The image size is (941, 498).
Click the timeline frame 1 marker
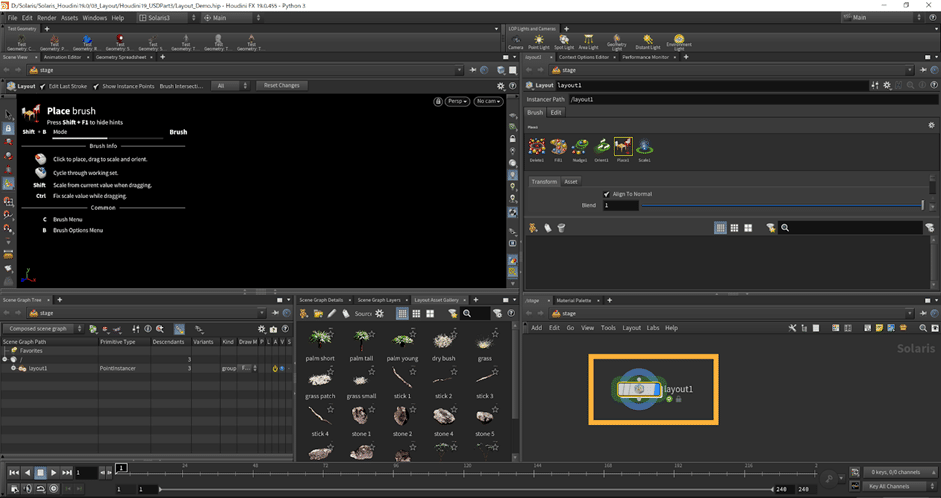coord(121,467)
